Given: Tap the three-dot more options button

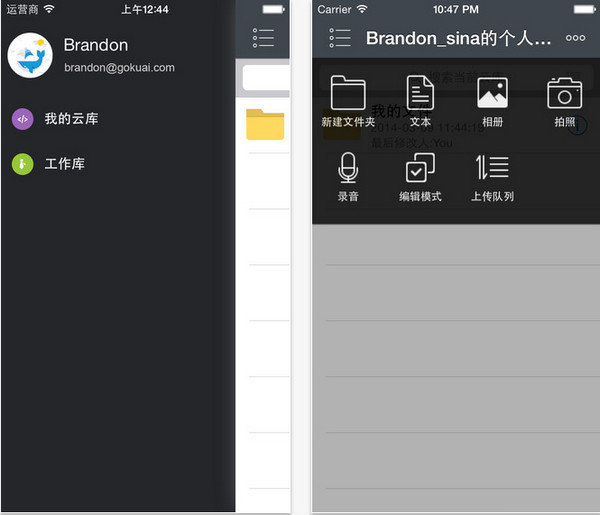Looking at the screenshot, I should point(576,38).
